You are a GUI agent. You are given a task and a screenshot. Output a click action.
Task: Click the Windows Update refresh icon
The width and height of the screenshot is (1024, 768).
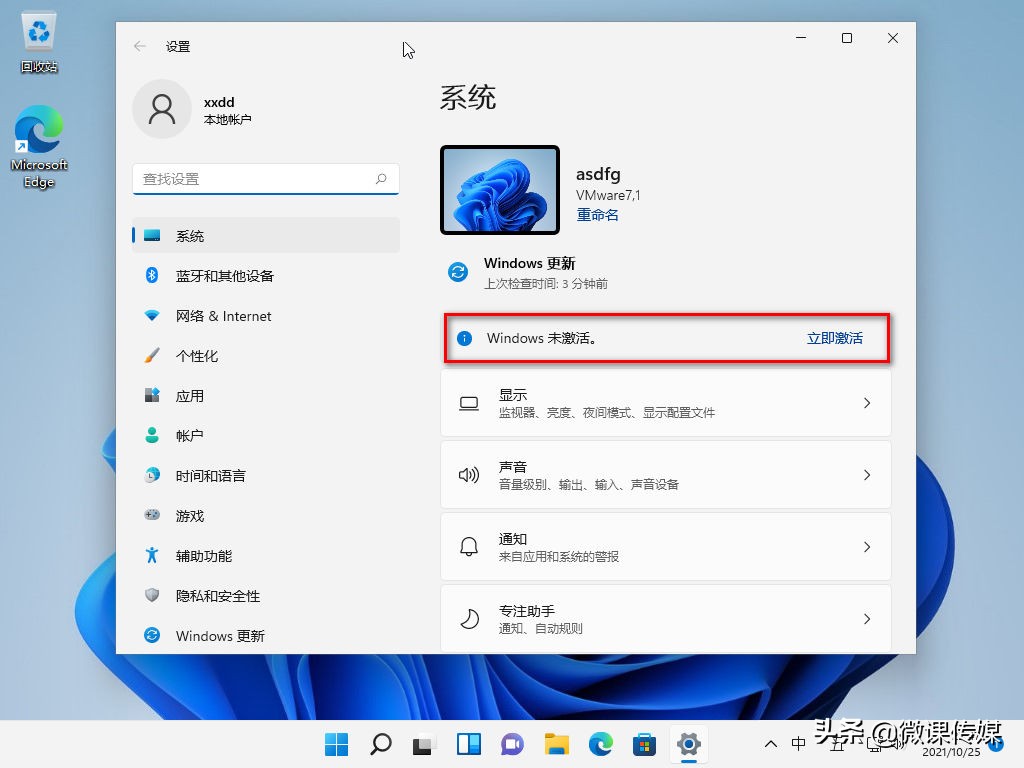(x=458, y=272)
